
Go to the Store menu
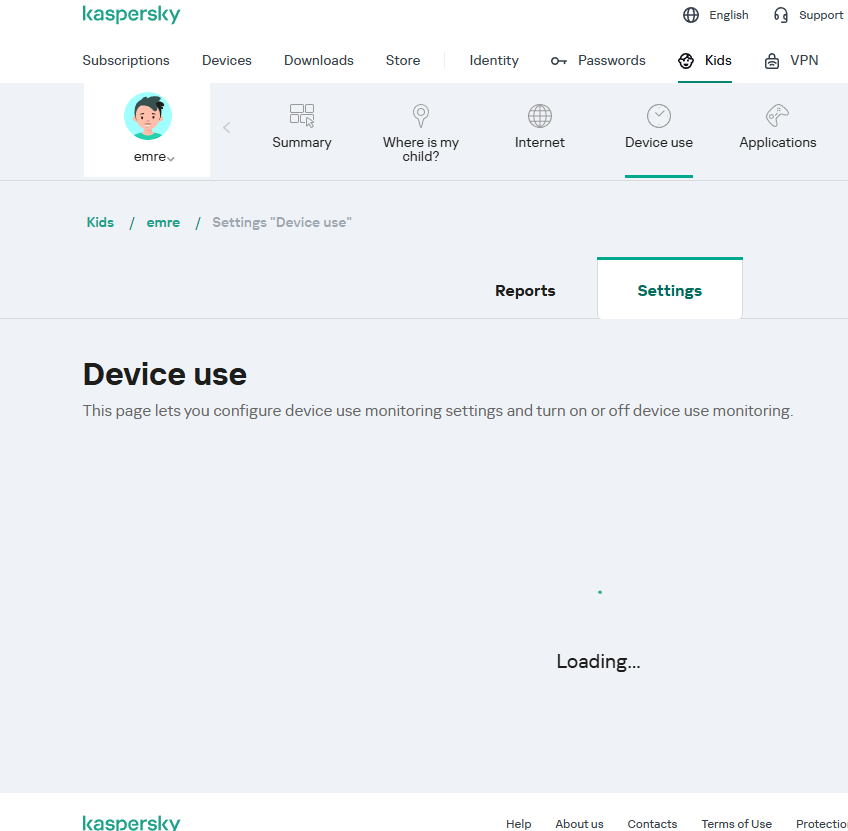[403, 61]
